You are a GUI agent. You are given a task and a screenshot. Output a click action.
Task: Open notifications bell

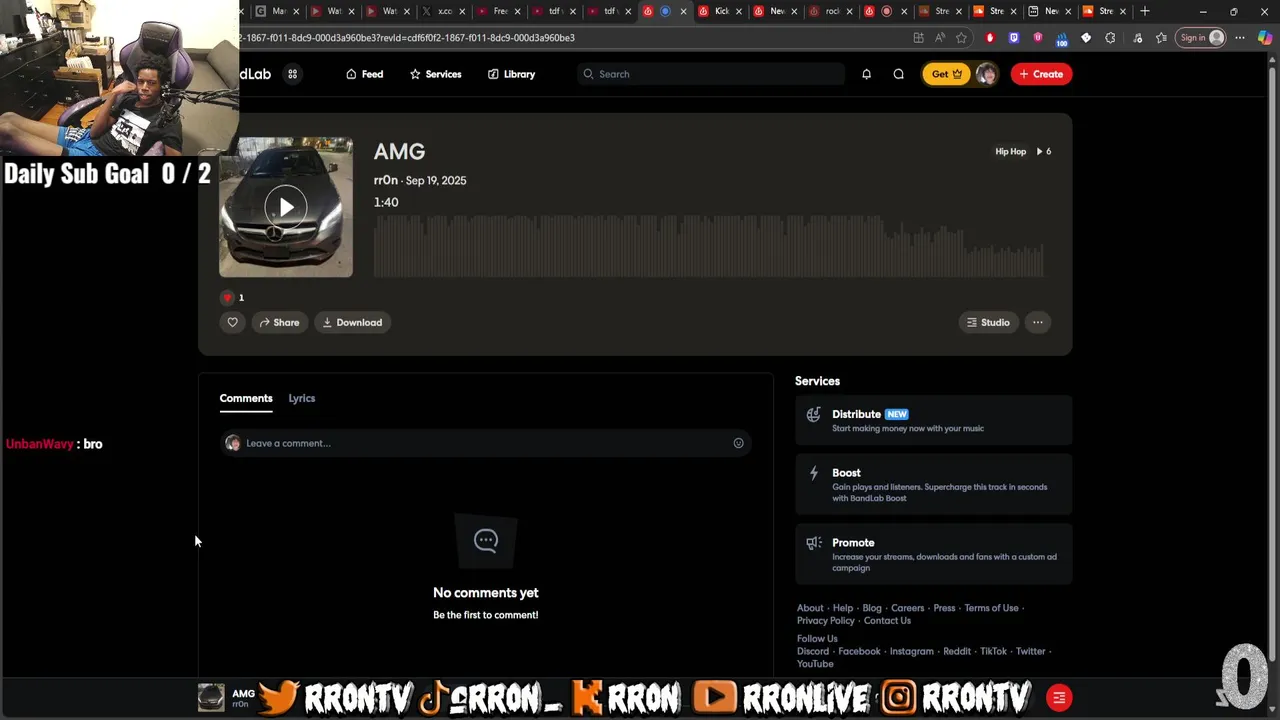pyautogui.click(x=866, y=74)
